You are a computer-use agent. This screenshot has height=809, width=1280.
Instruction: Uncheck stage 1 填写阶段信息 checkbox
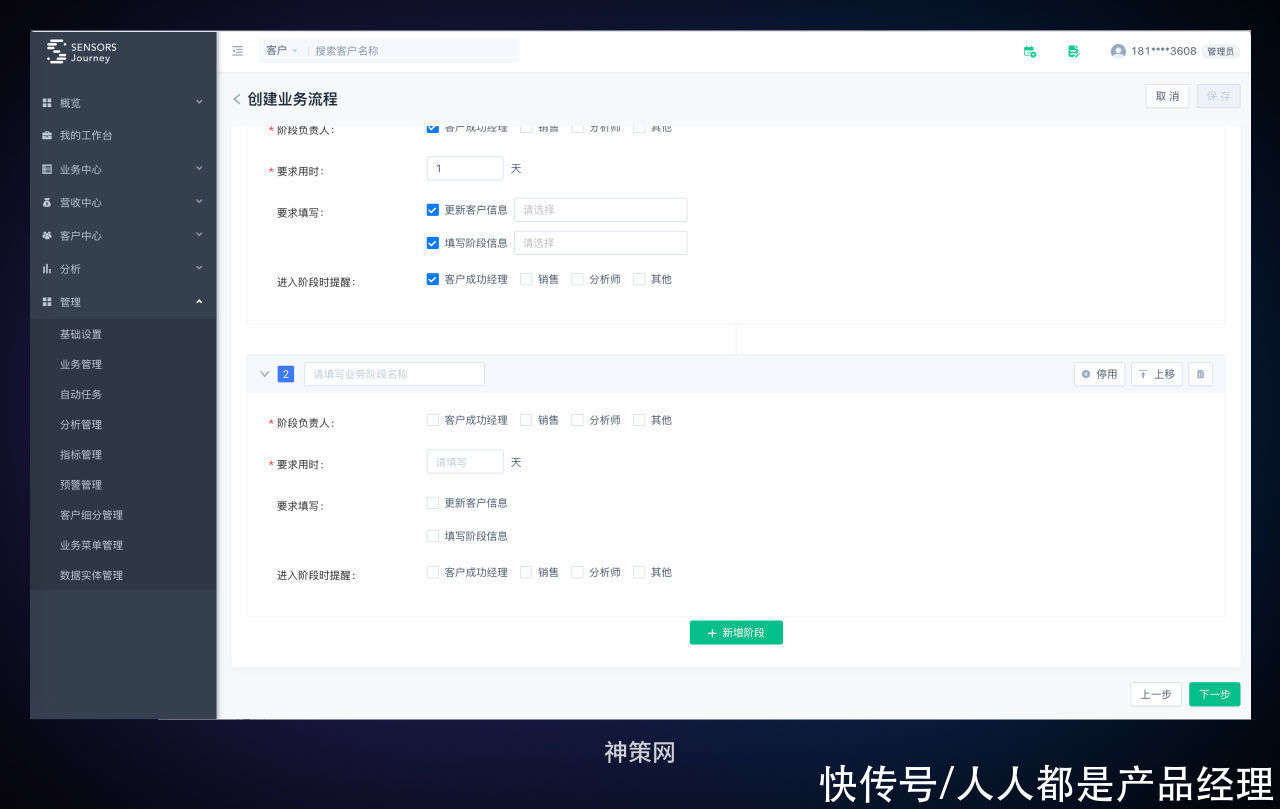pos(433,243)
